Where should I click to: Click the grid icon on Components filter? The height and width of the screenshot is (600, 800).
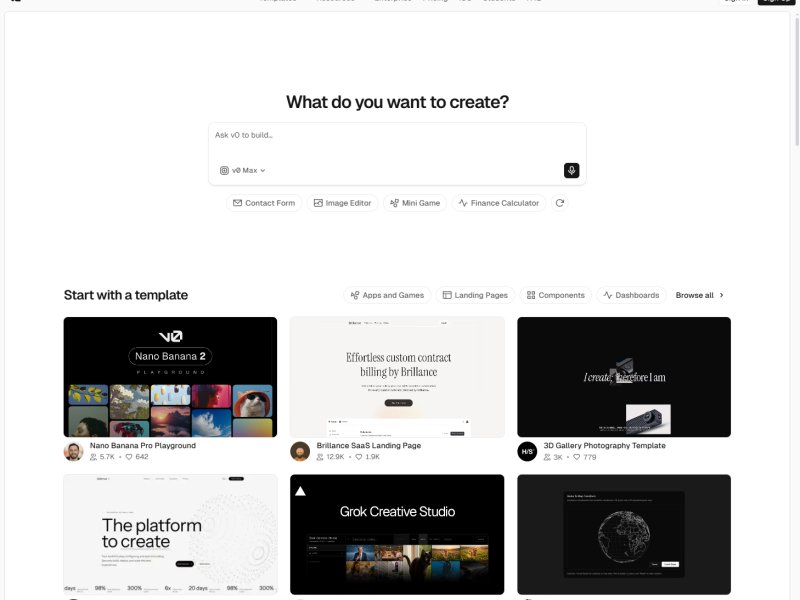pos(531,295)
